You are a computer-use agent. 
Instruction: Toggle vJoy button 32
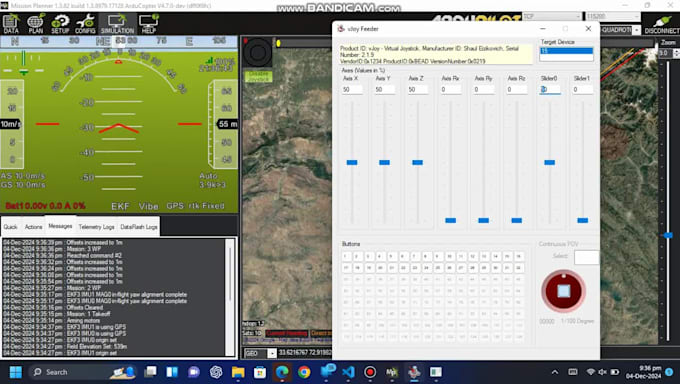click(x=519, y=268)
